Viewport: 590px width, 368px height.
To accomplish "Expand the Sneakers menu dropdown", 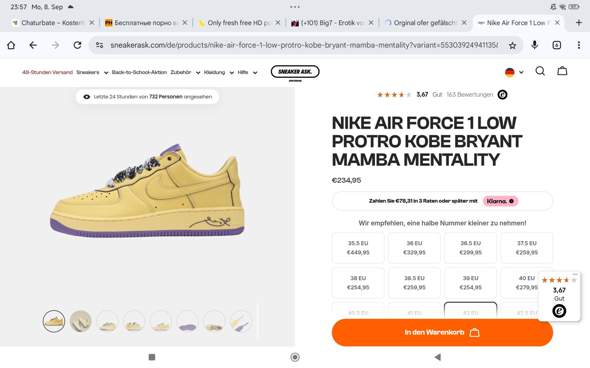I will 92,72.
